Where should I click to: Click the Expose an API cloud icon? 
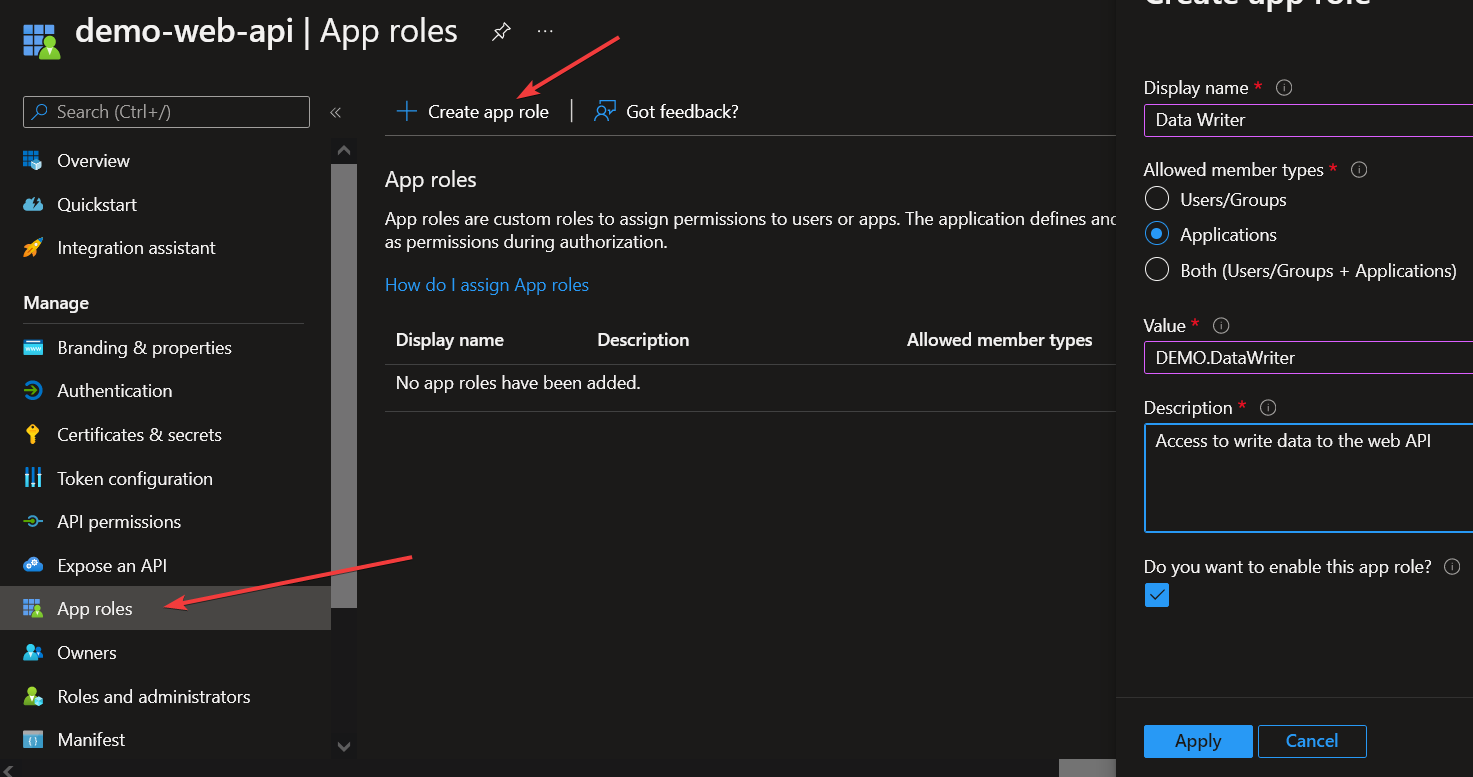33,566
